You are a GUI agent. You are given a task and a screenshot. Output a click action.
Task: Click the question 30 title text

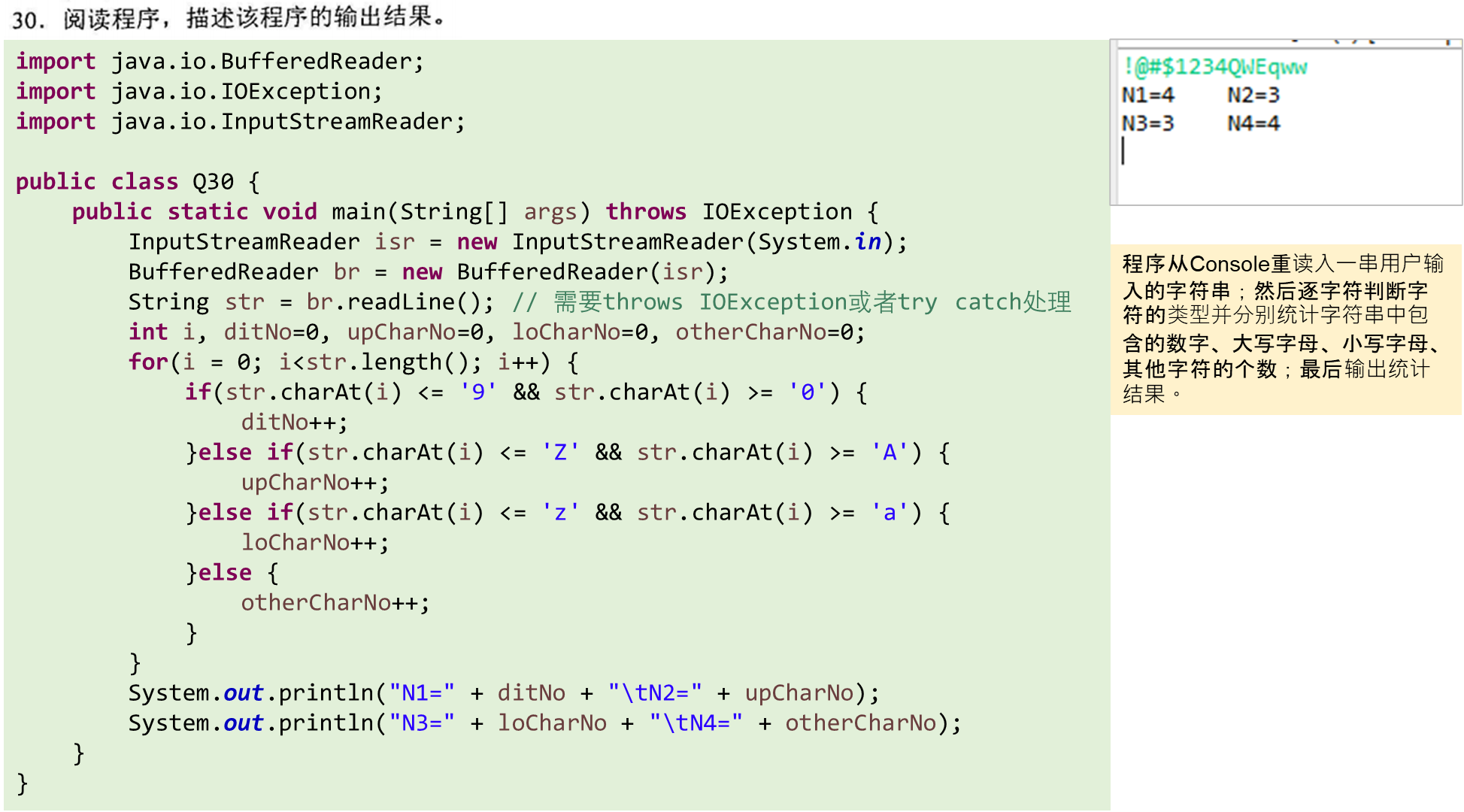pyautogui.click(x=229, y=18)
